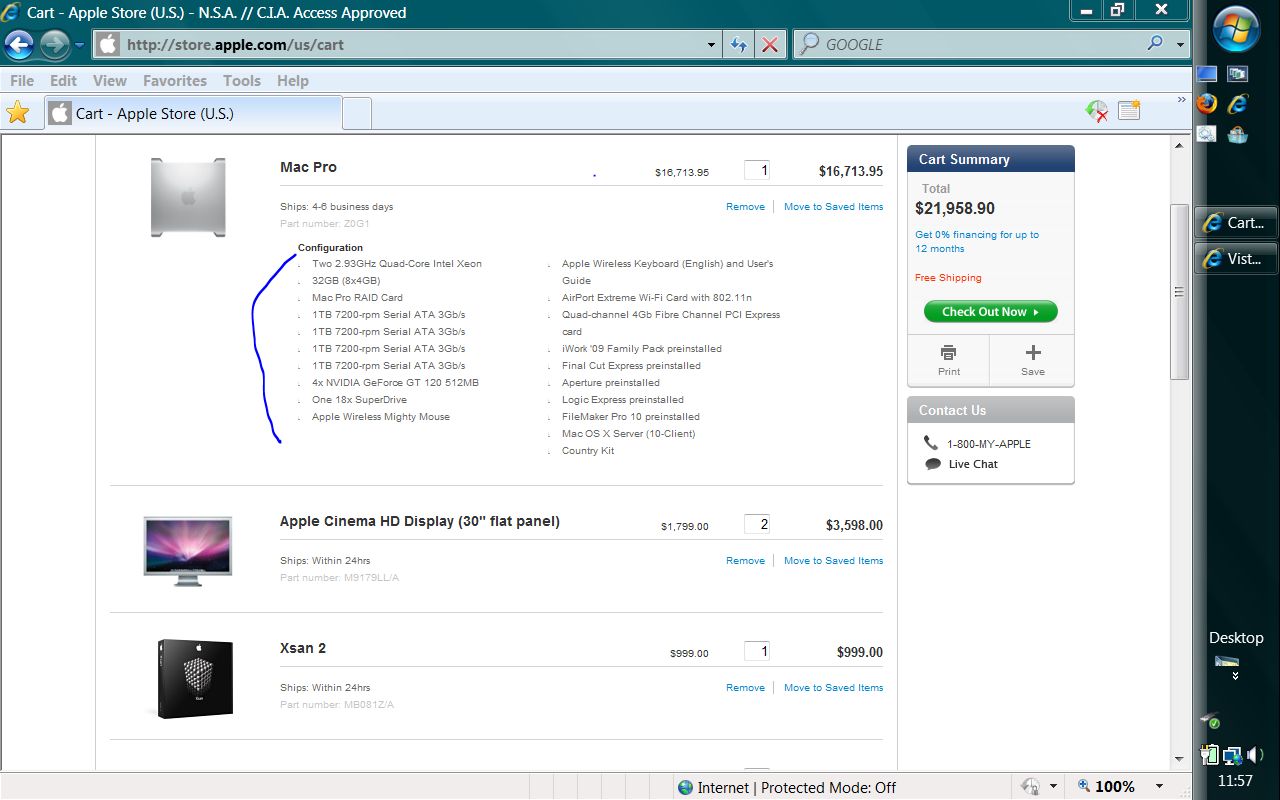Click the page-with-star toolbar icon
This screenshot has width=1280, height=800.
[1129, 110]
